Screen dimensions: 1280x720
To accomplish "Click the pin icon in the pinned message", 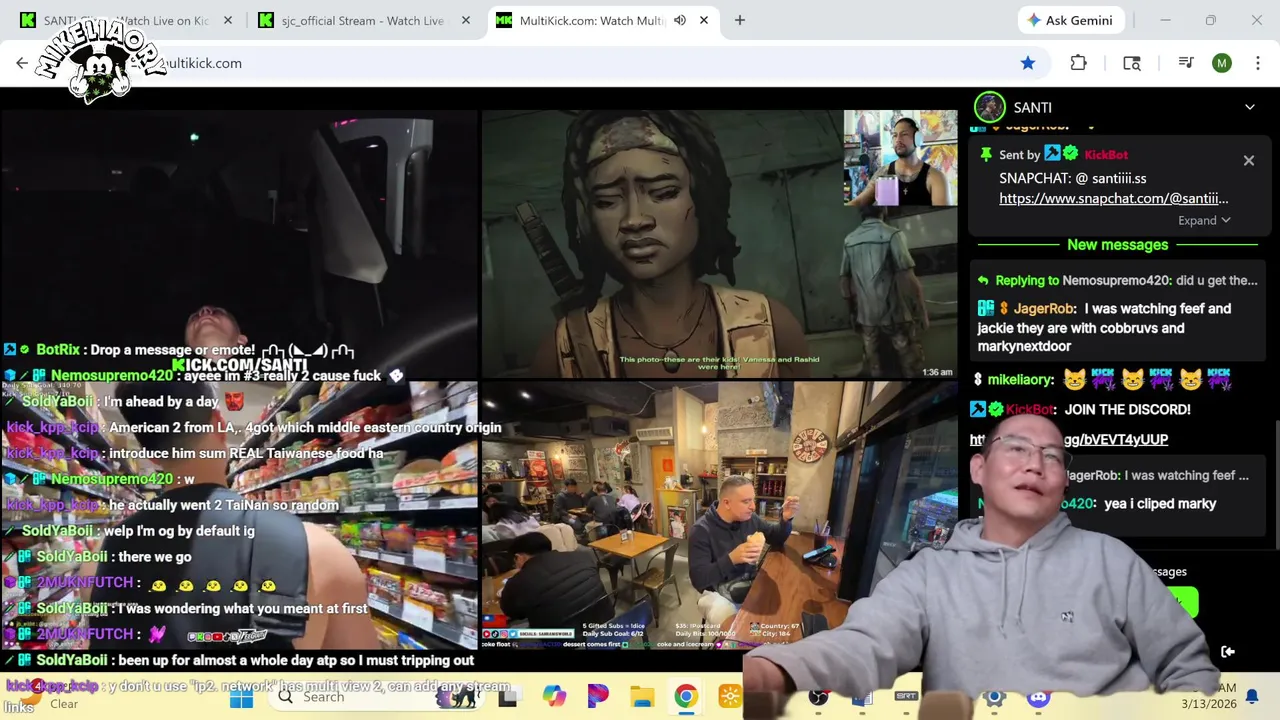I will 986,154.
